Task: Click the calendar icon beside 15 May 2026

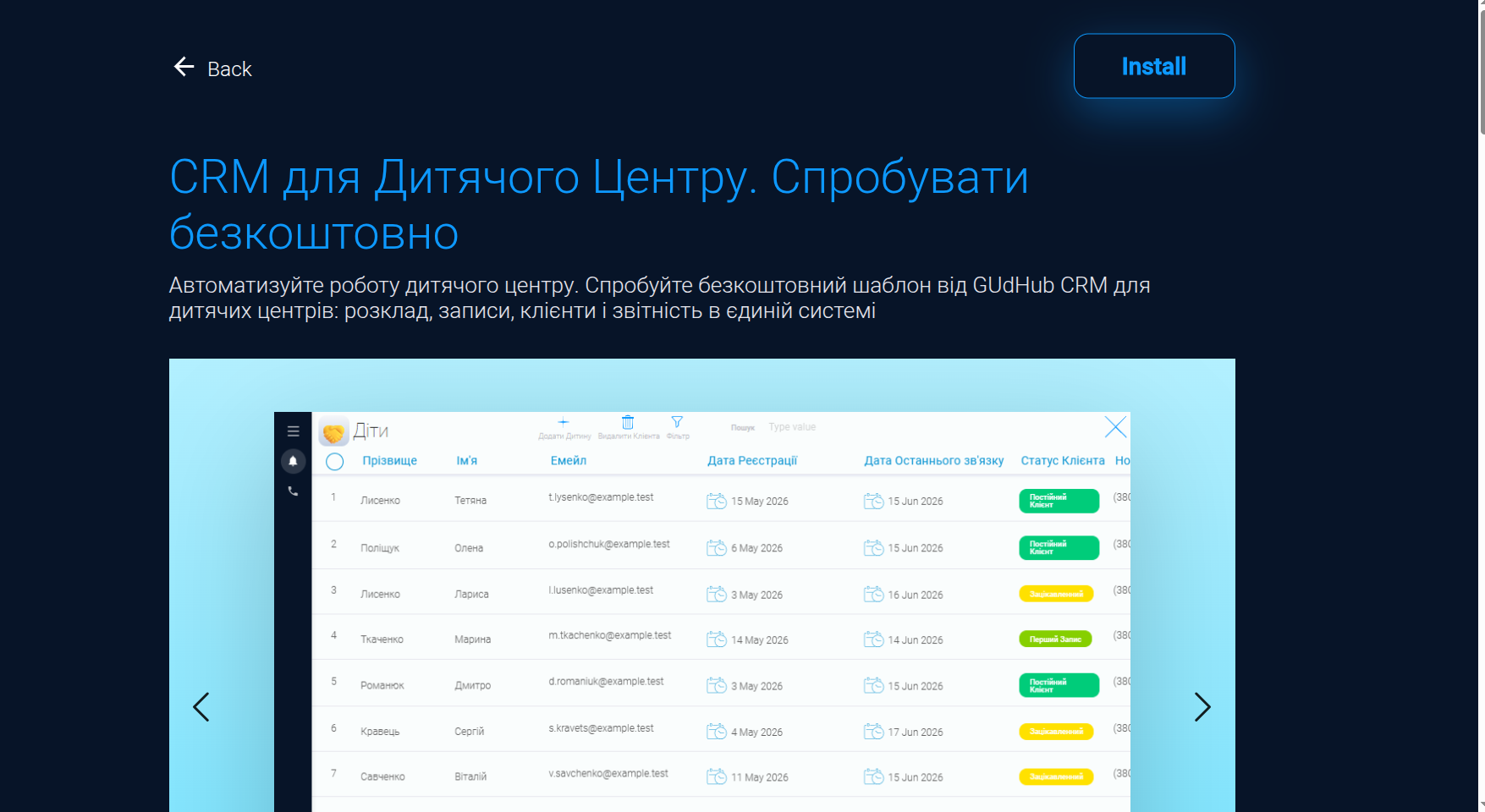Action: coord(717,502)
